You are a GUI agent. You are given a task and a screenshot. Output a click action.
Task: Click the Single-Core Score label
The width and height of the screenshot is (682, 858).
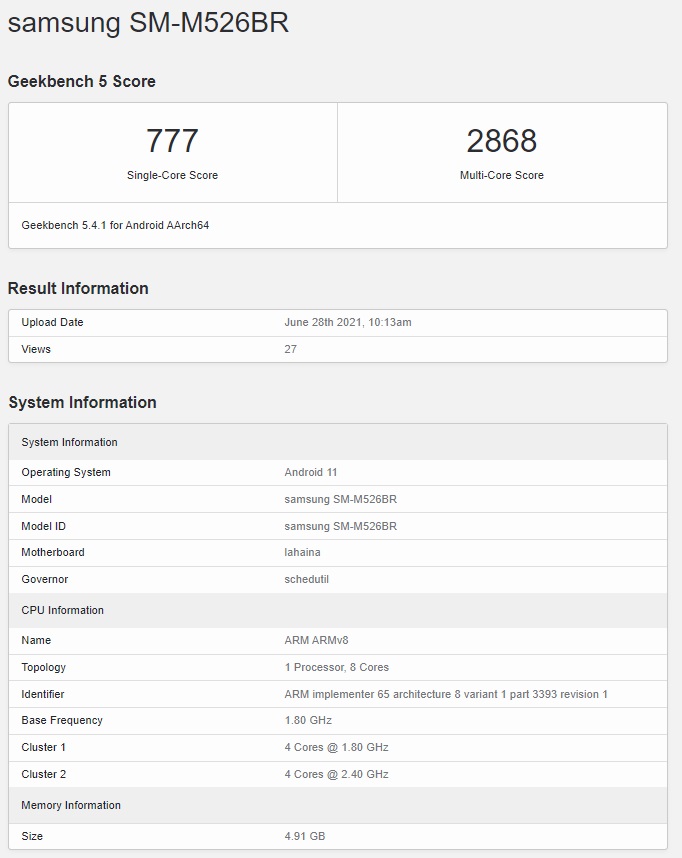pyautogui.click(x=172, y=175)
